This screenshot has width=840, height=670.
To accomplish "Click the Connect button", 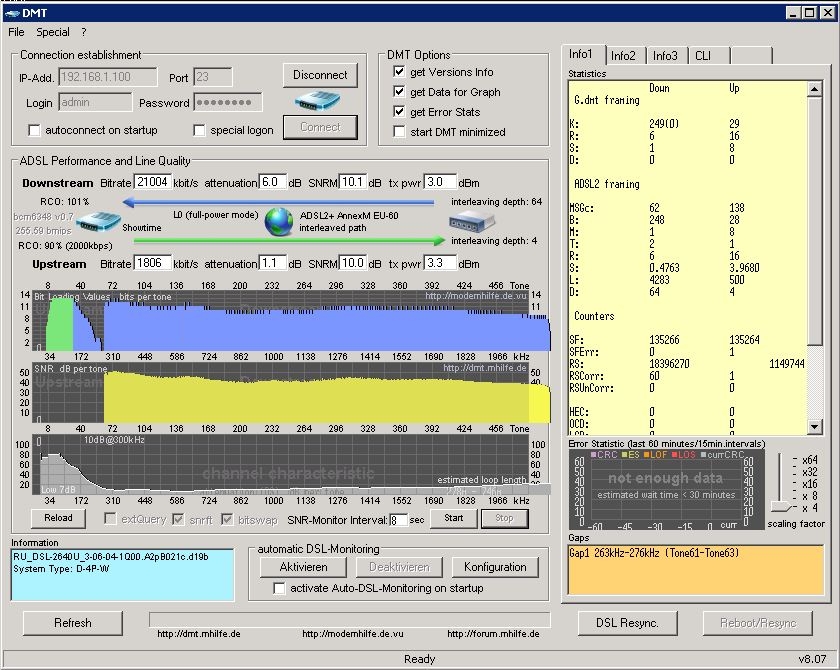I will [320, 127].
